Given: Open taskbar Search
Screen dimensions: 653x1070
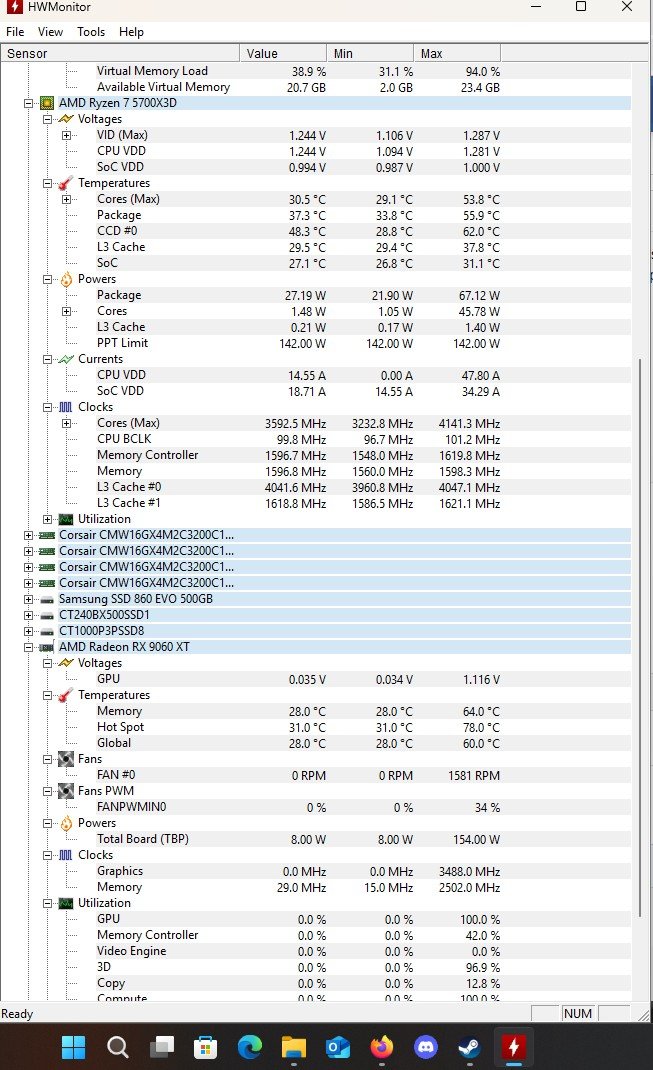Looking at the screenshot, I should 117,1047.
